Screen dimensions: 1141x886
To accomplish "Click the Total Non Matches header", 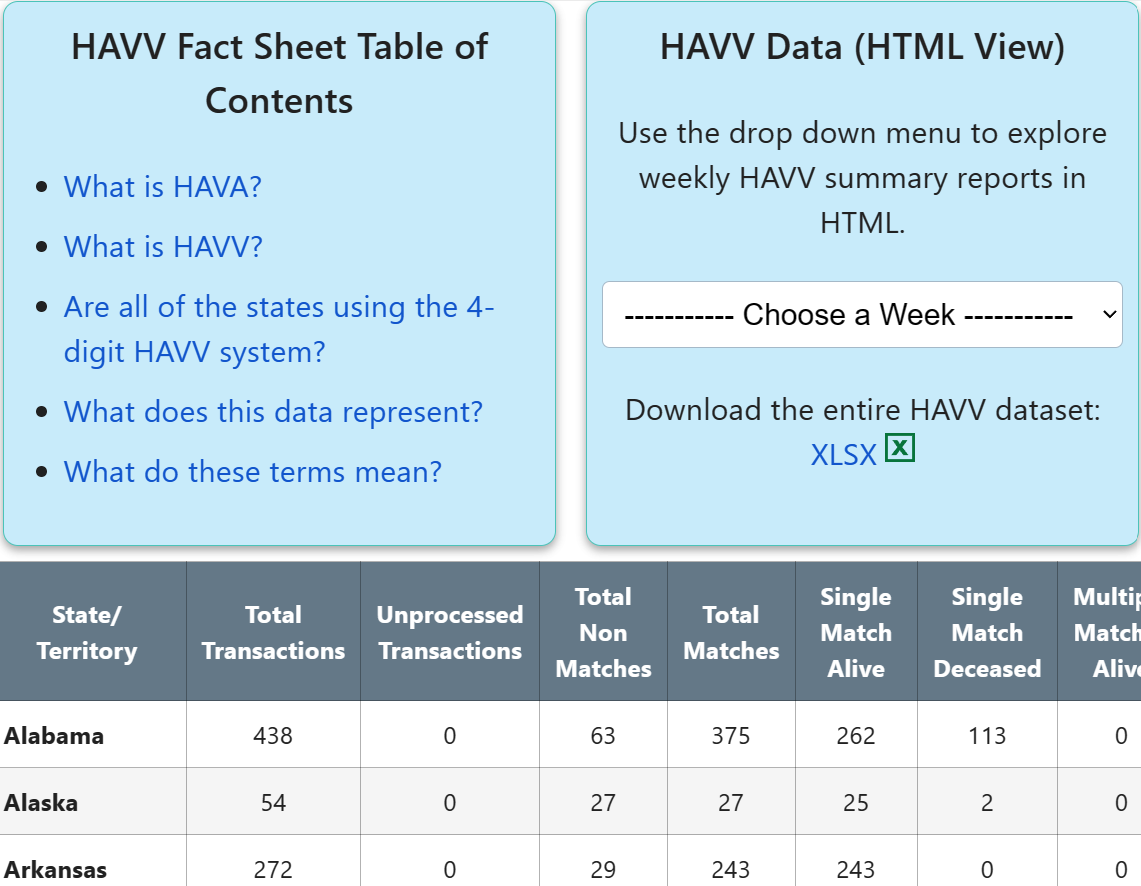I will [x=603, y=632].
